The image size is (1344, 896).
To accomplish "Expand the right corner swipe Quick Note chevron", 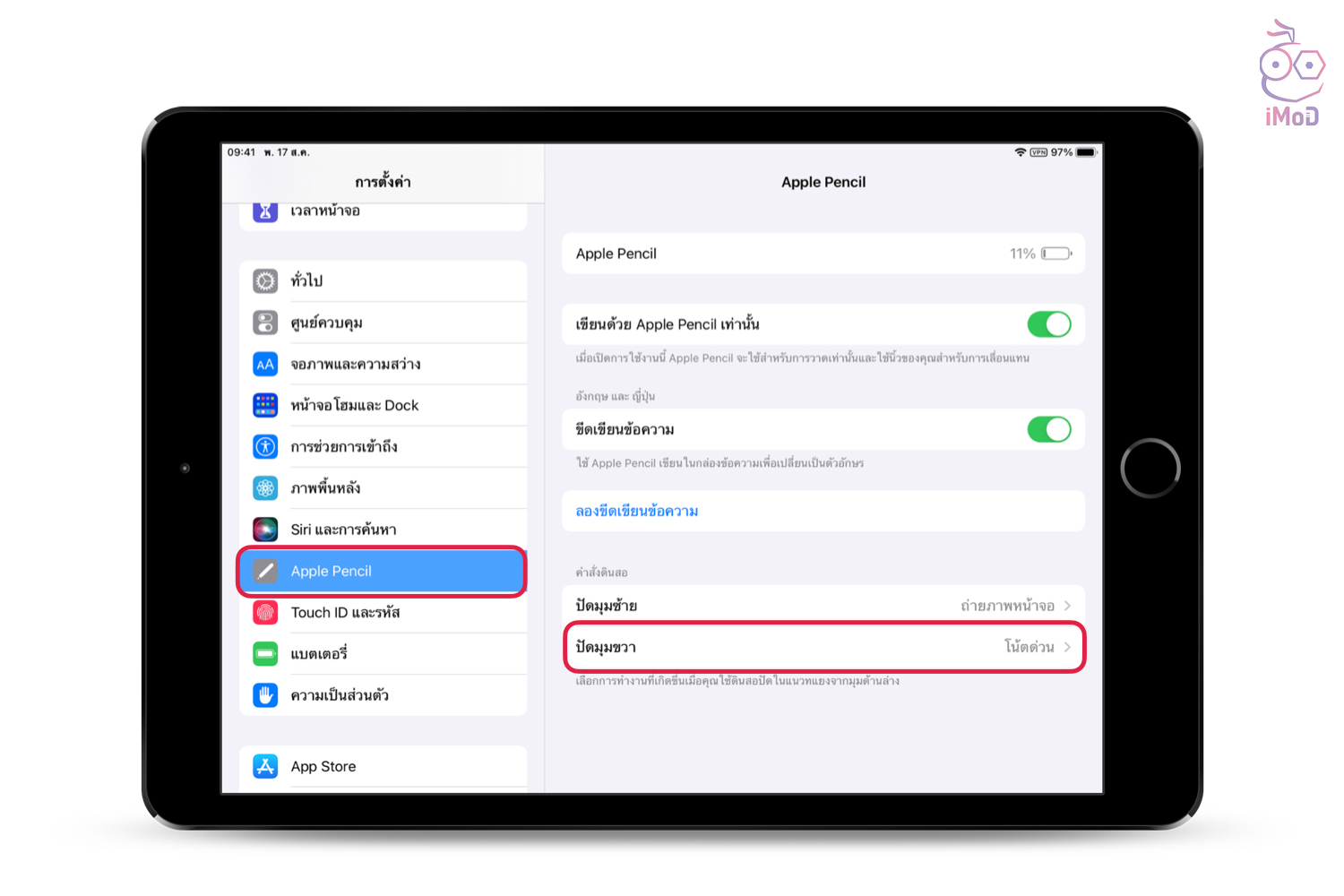I will 1067,647.
